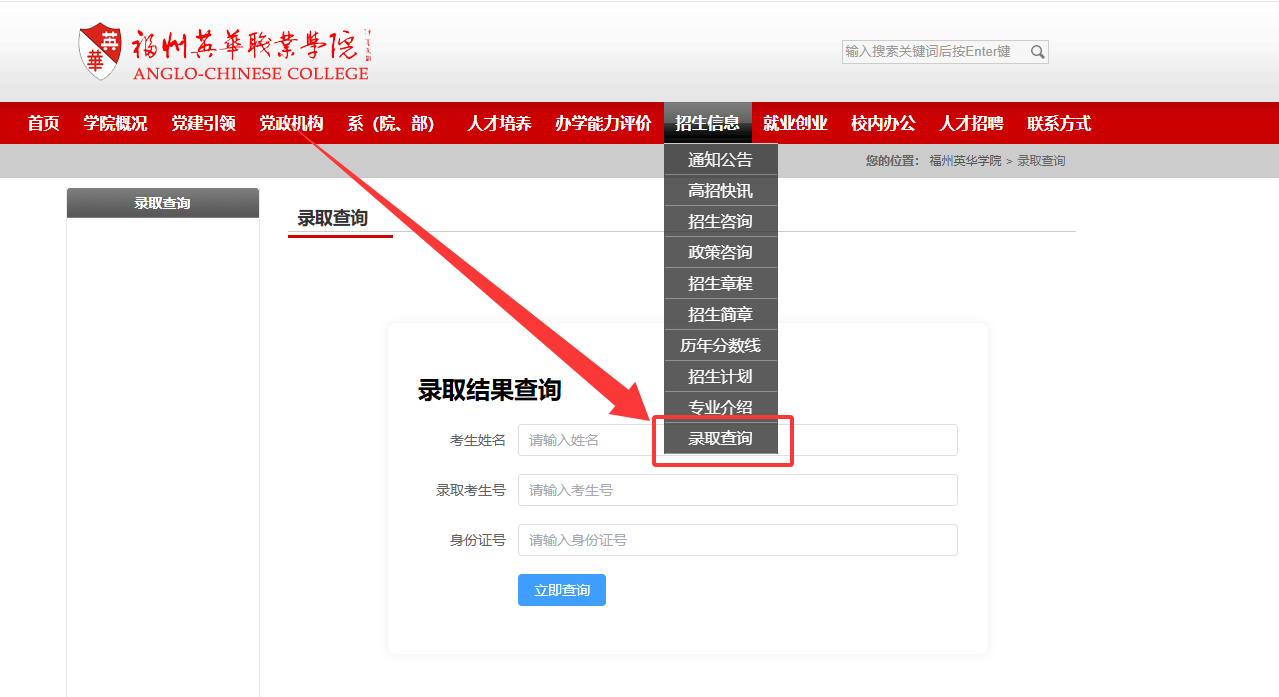Select 录取查询 sidebar header
The height and width of the screenshot is (697, 1279).
(x=163, y=203)
